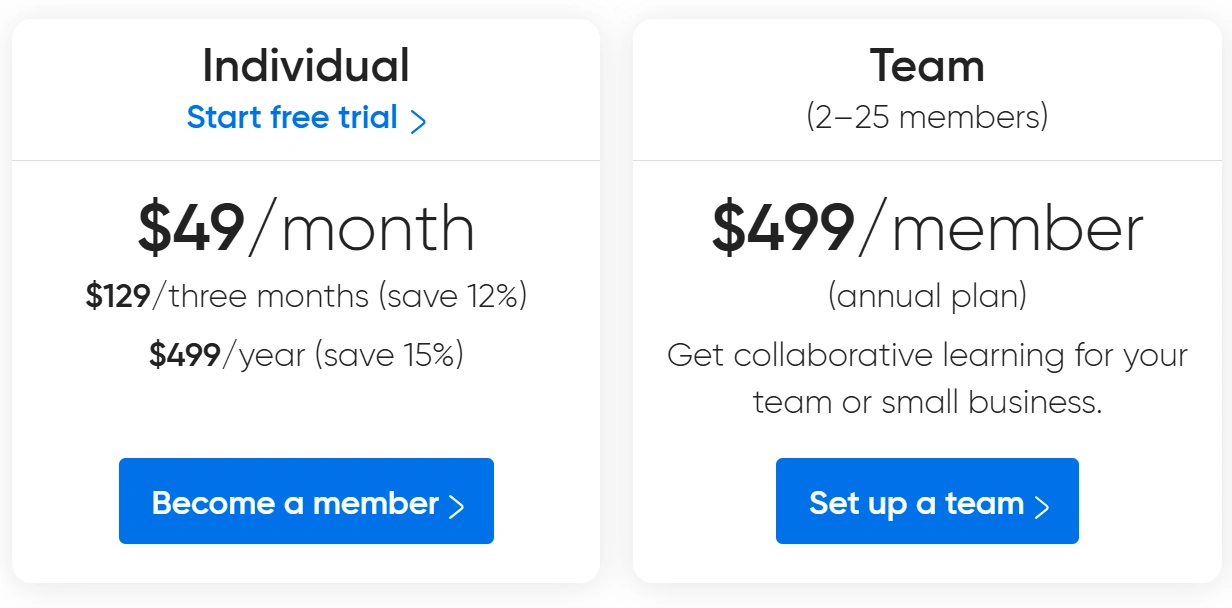This screenshot has width=1232, height=608.
Task: Click the $129/three months pricing option
Action: pyautogui.click(x=306, y=296)
